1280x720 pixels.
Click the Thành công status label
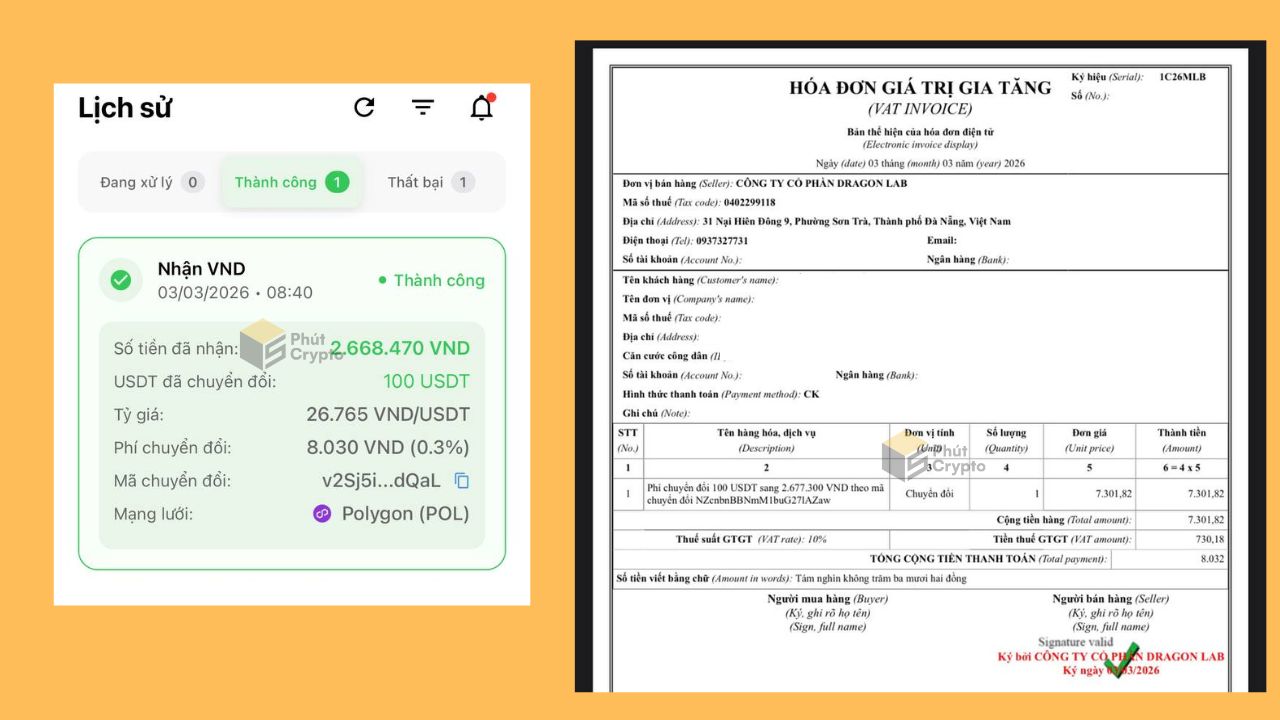[x=432, y=281]
